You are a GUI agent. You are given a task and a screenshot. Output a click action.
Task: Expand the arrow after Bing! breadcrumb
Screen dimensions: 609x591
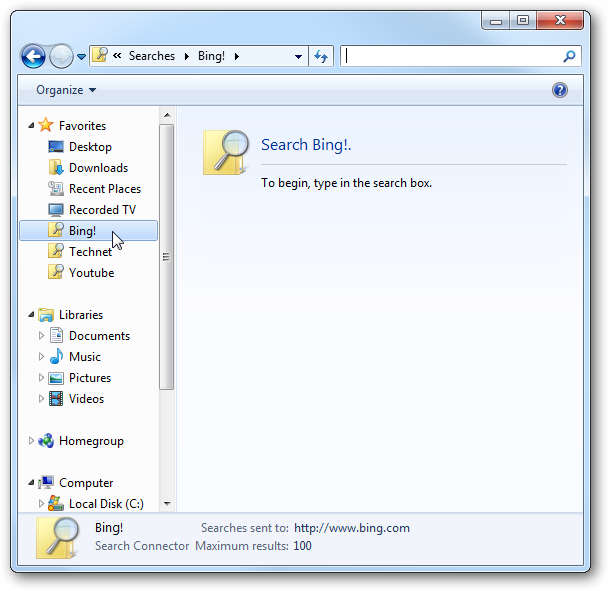pos(237,56)
